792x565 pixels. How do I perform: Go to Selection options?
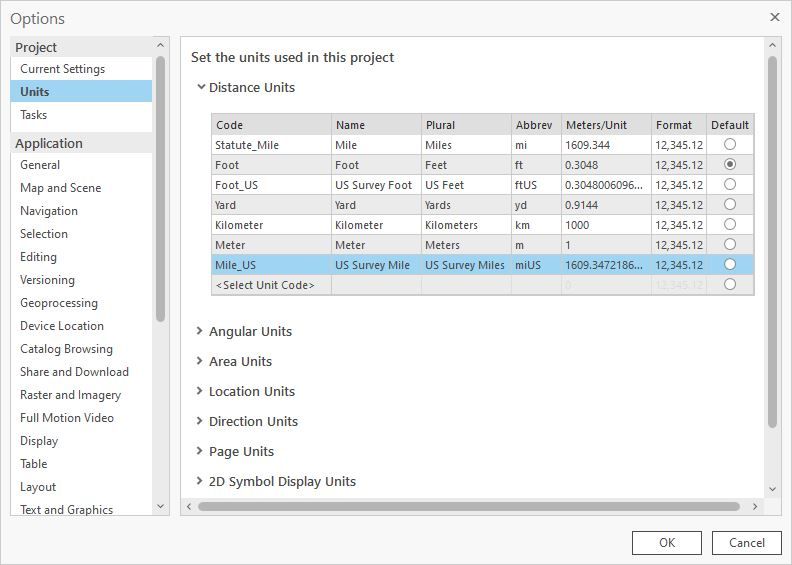pyautogui.click(x=81, y=234)
